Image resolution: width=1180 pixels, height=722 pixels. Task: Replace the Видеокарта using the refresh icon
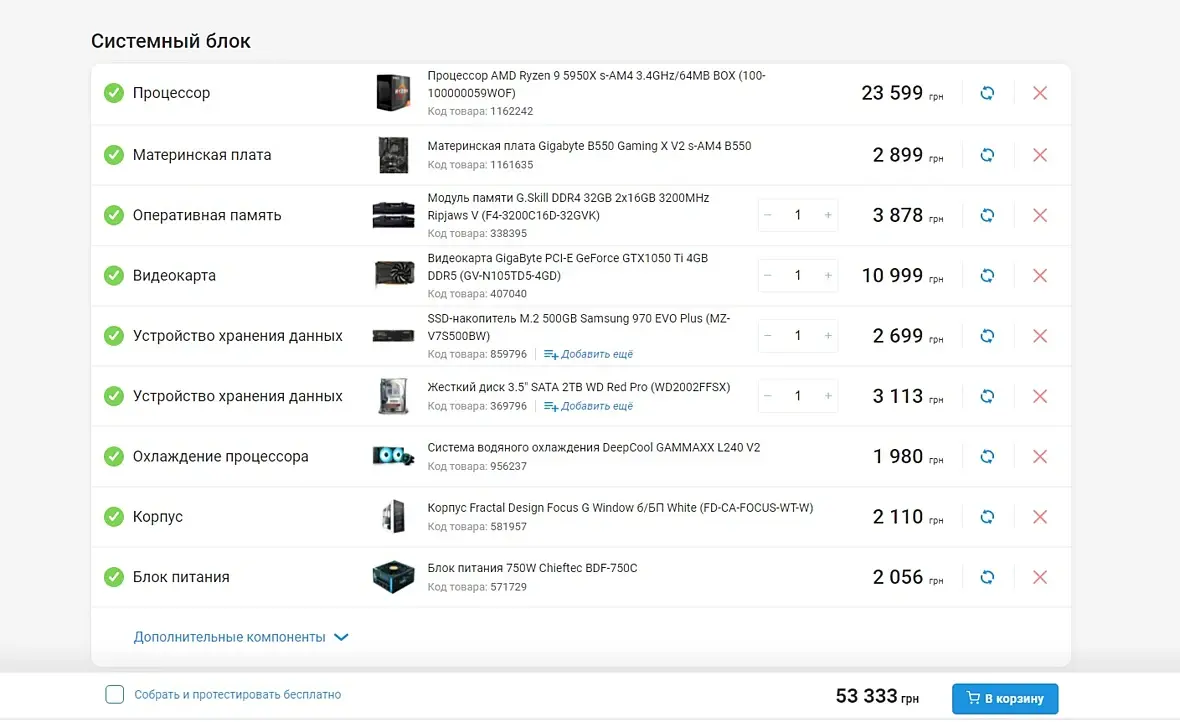pos(987,276)
